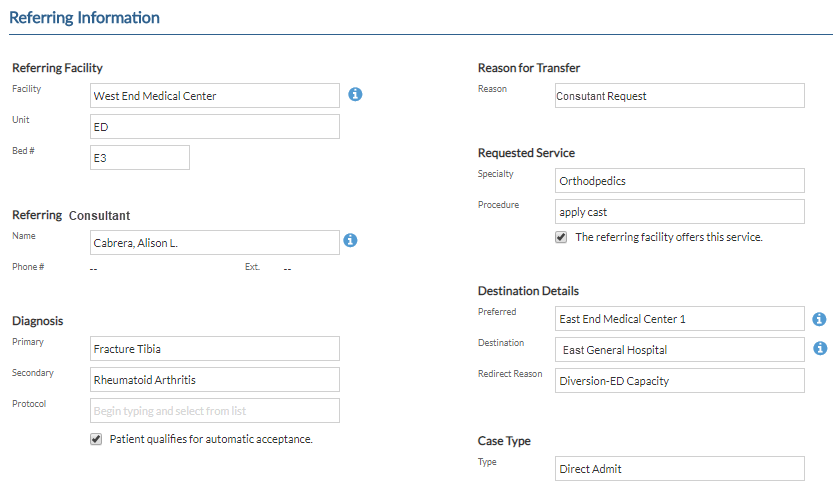
Task: Open Redirect Reason Diversion-ED Capacity field
Action: (x=679, y=381)
